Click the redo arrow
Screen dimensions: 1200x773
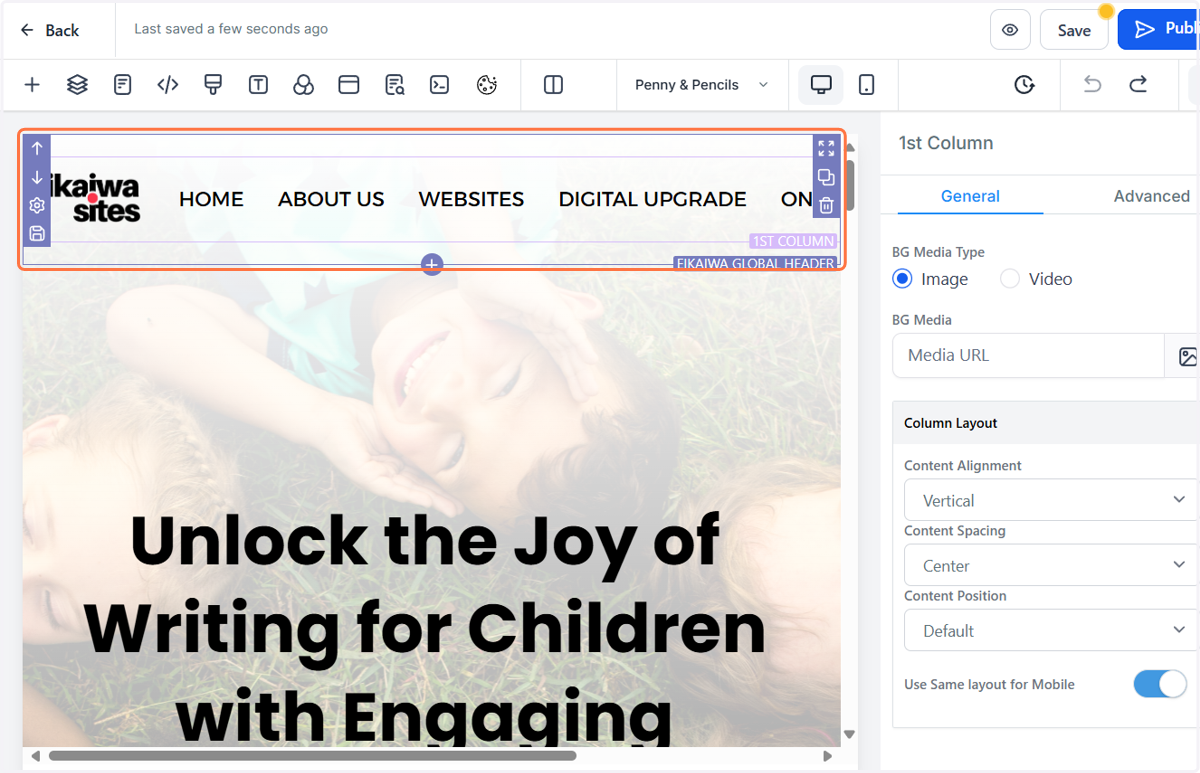(1138, 85)
